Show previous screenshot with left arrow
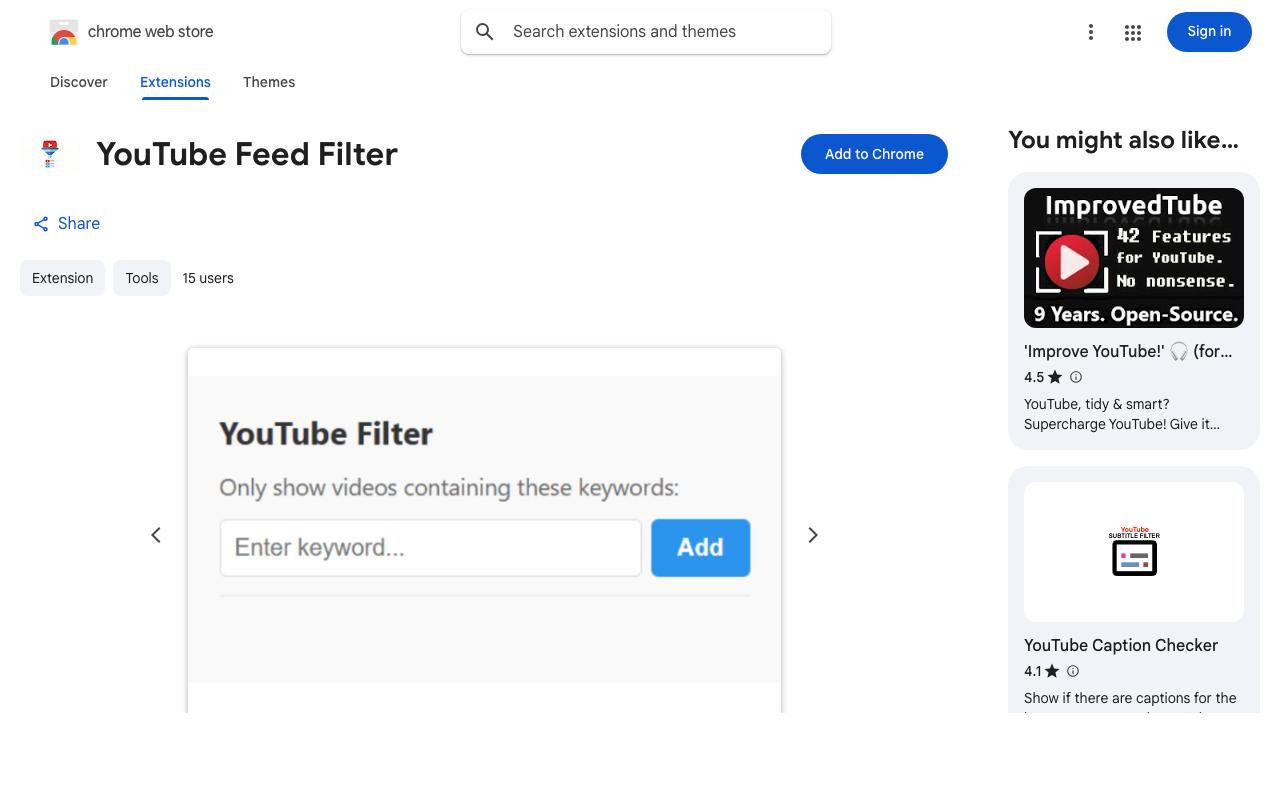The width and height of the screenshot is (1280, 800). coord(156,535)
